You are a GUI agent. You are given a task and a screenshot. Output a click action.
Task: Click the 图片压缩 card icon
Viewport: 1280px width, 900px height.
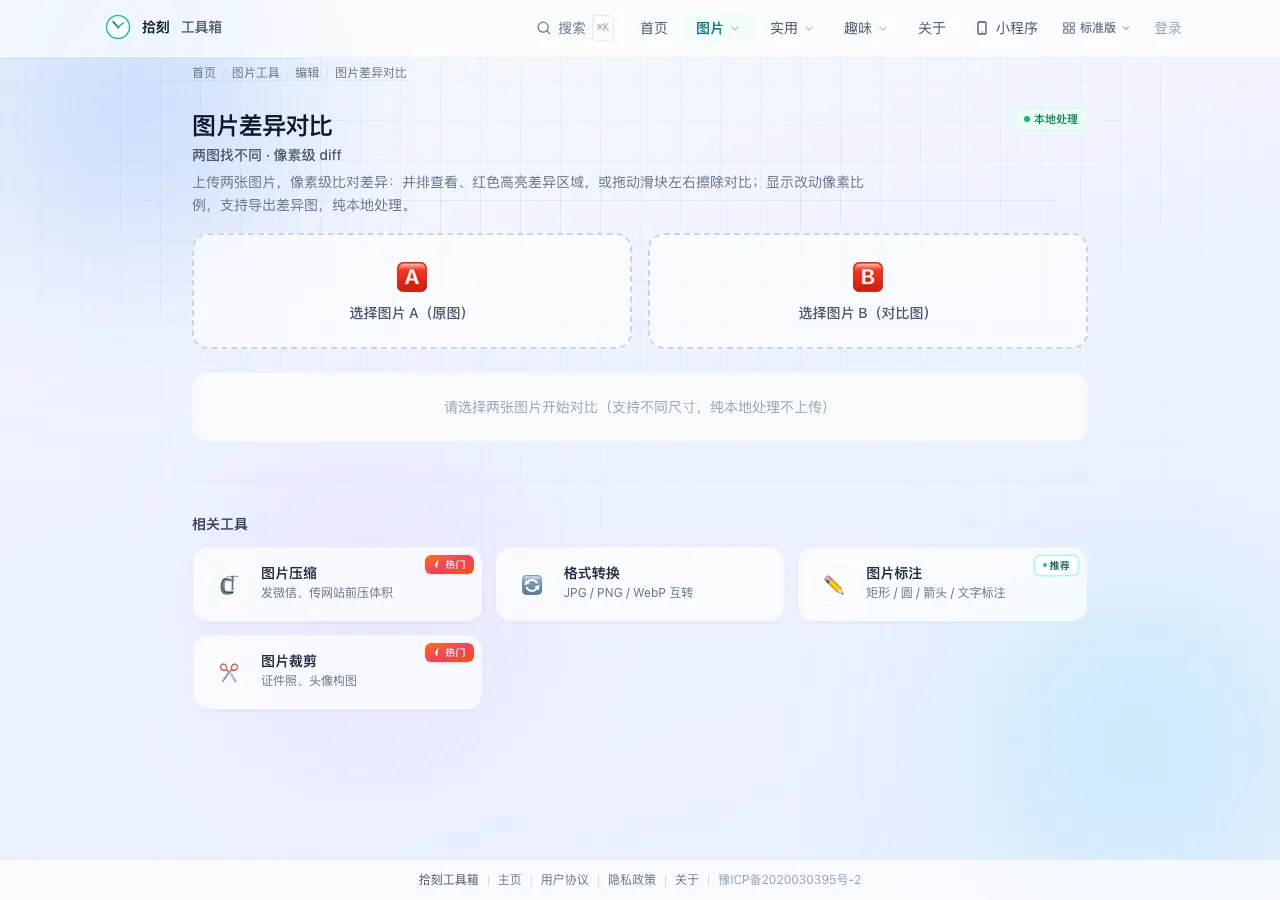[229, 584]
